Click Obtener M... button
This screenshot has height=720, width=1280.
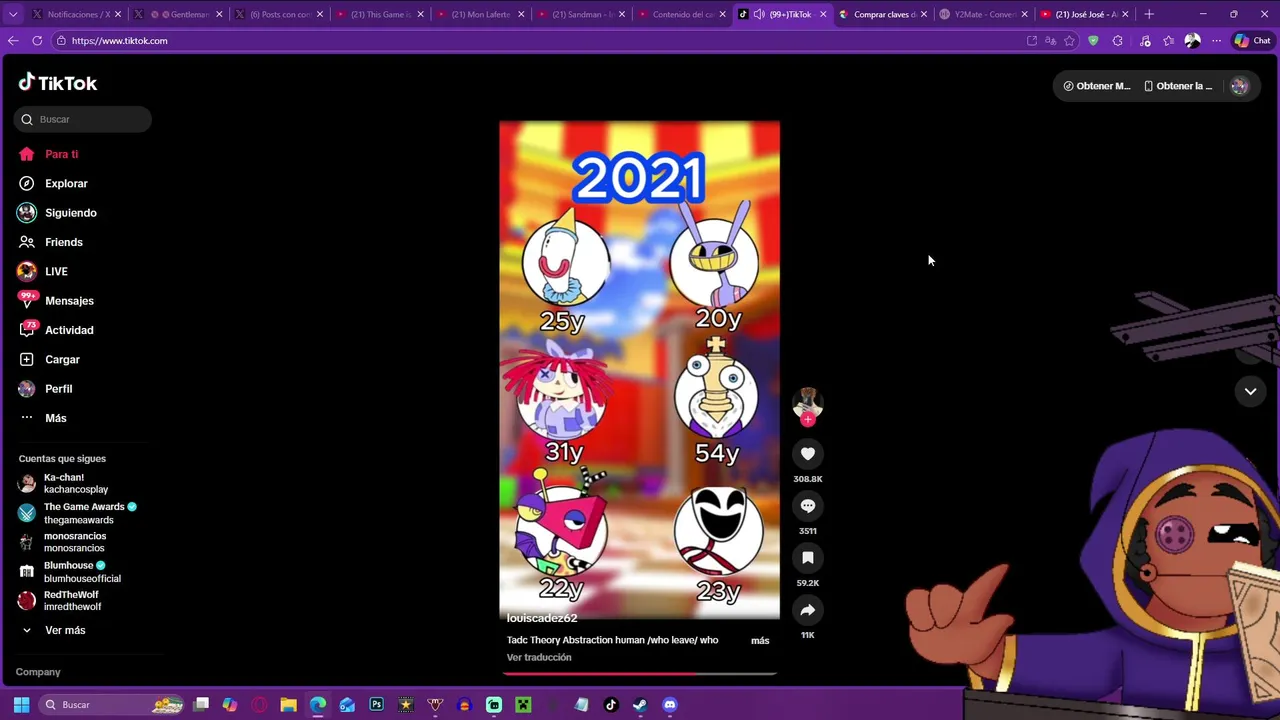click(1096, 86)
